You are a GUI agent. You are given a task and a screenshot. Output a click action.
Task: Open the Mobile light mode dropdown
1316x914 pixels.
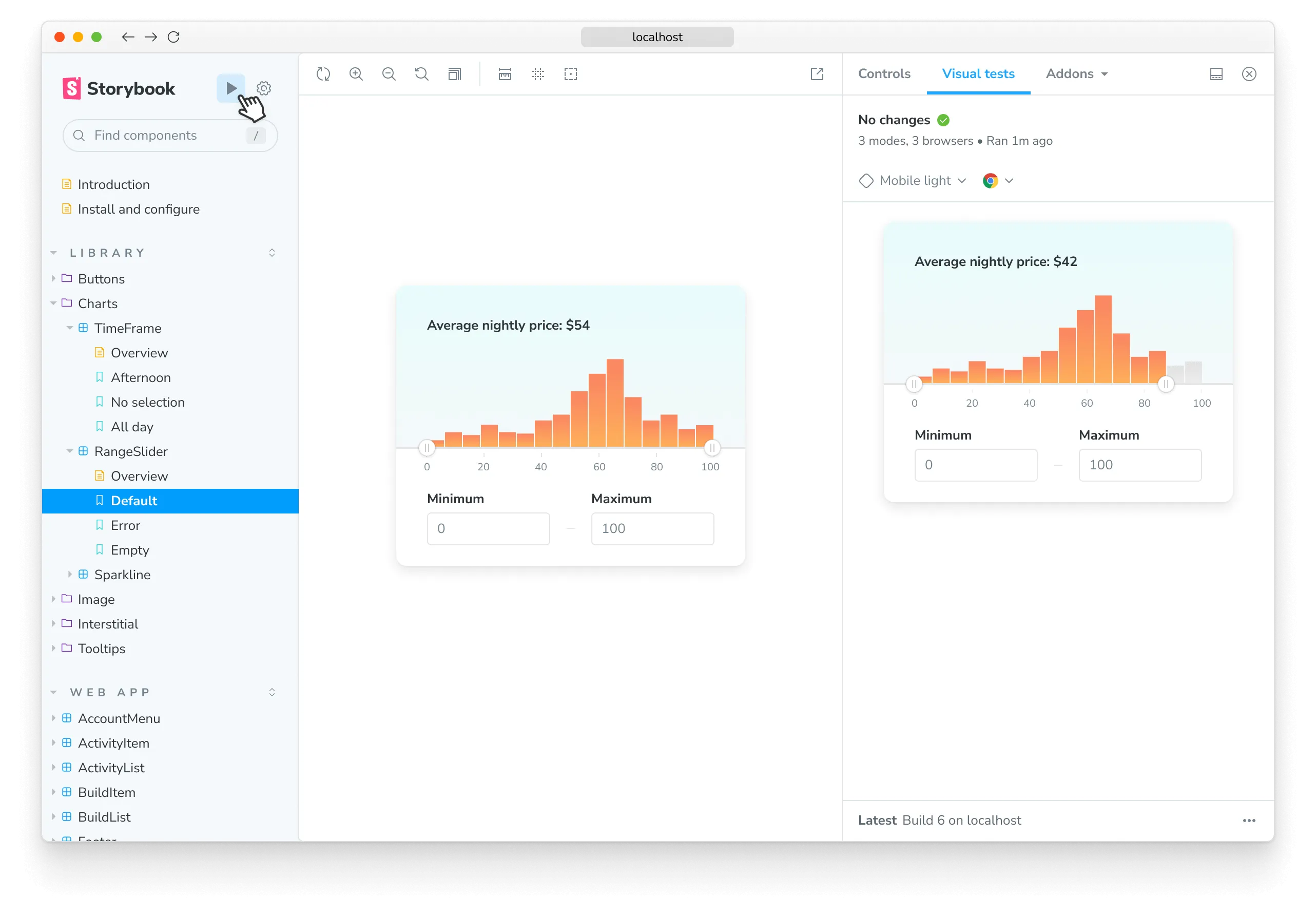[x=913, y=181]
